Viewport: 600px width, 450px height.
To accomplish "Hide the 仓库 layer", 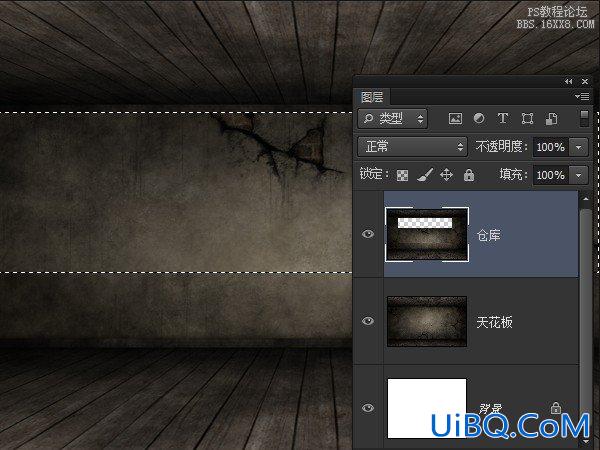I will [x=368, y=234].
